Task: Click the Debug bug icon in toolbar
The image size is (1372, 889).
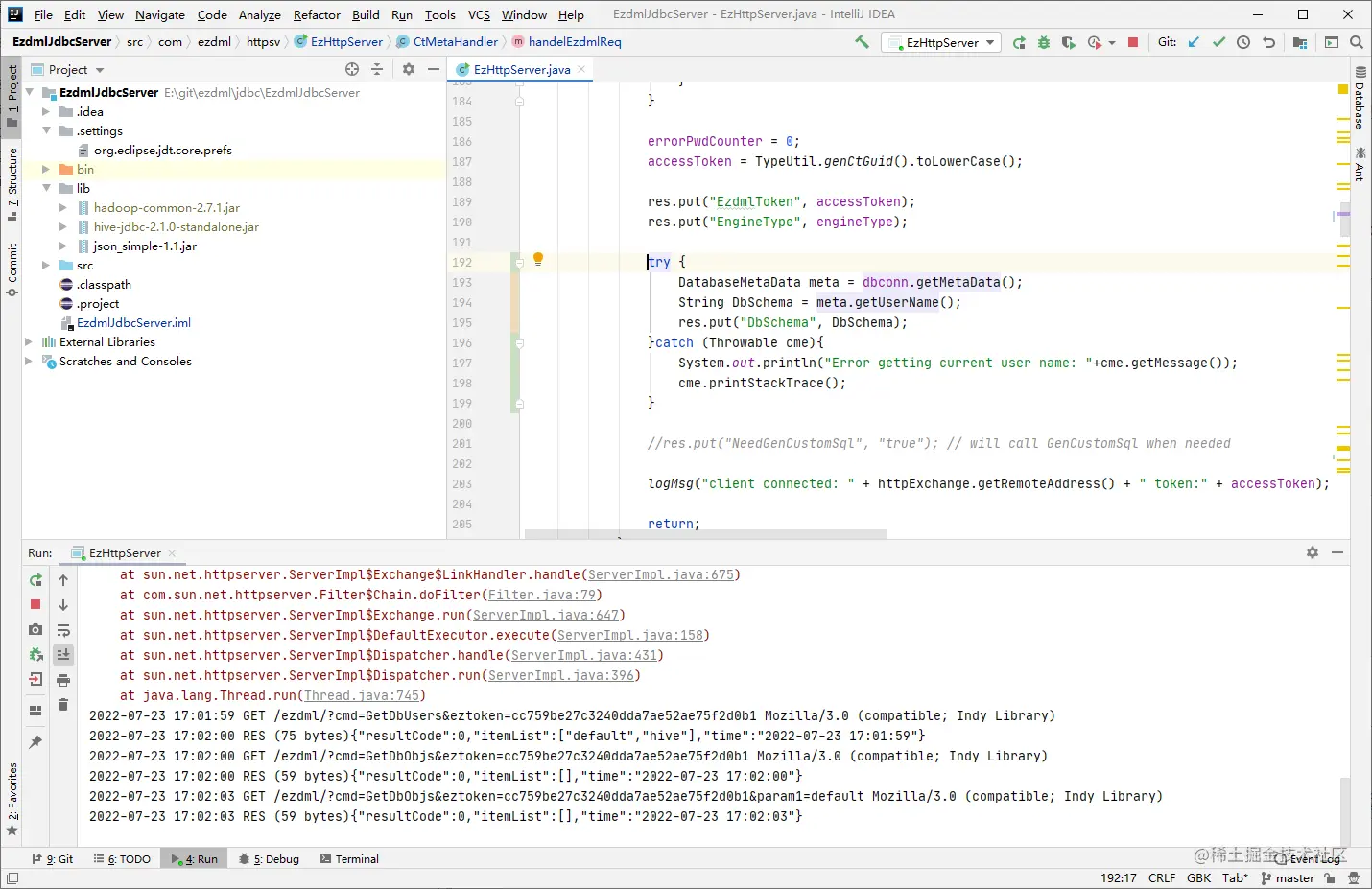Action: tap(1044, 42)
